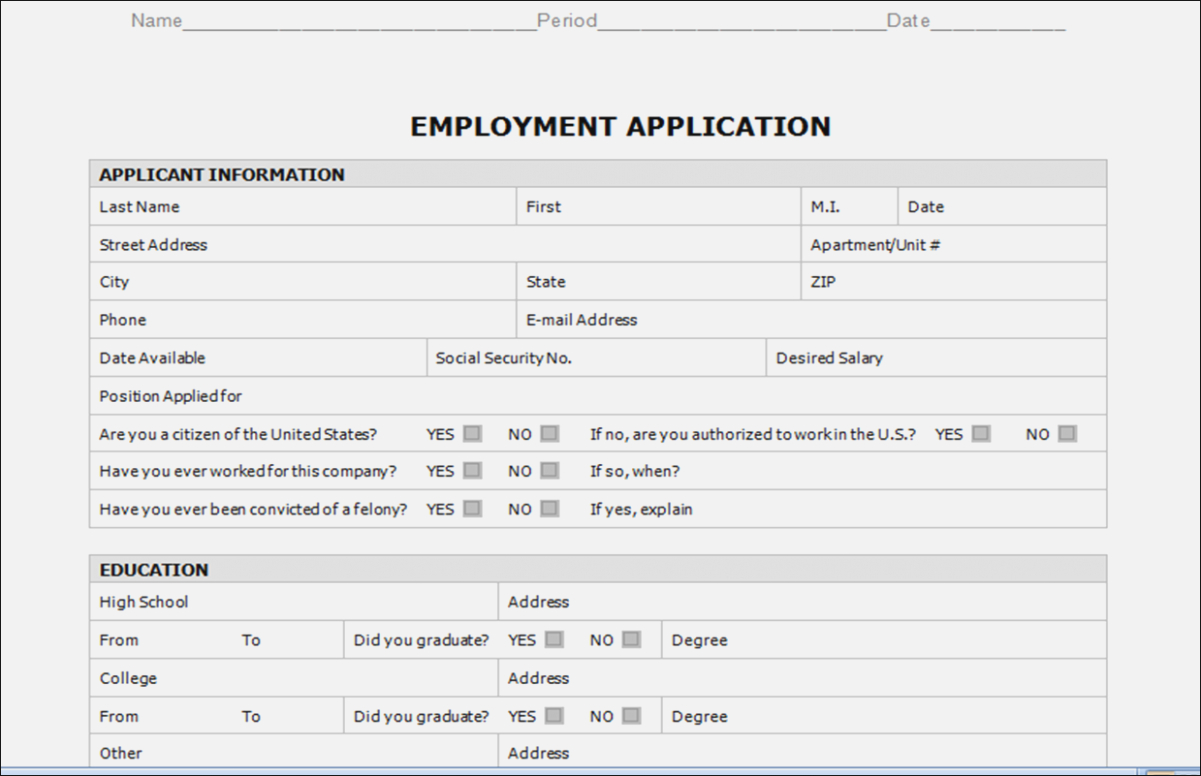Check NO for convicted of a felony

coord(549,508)
